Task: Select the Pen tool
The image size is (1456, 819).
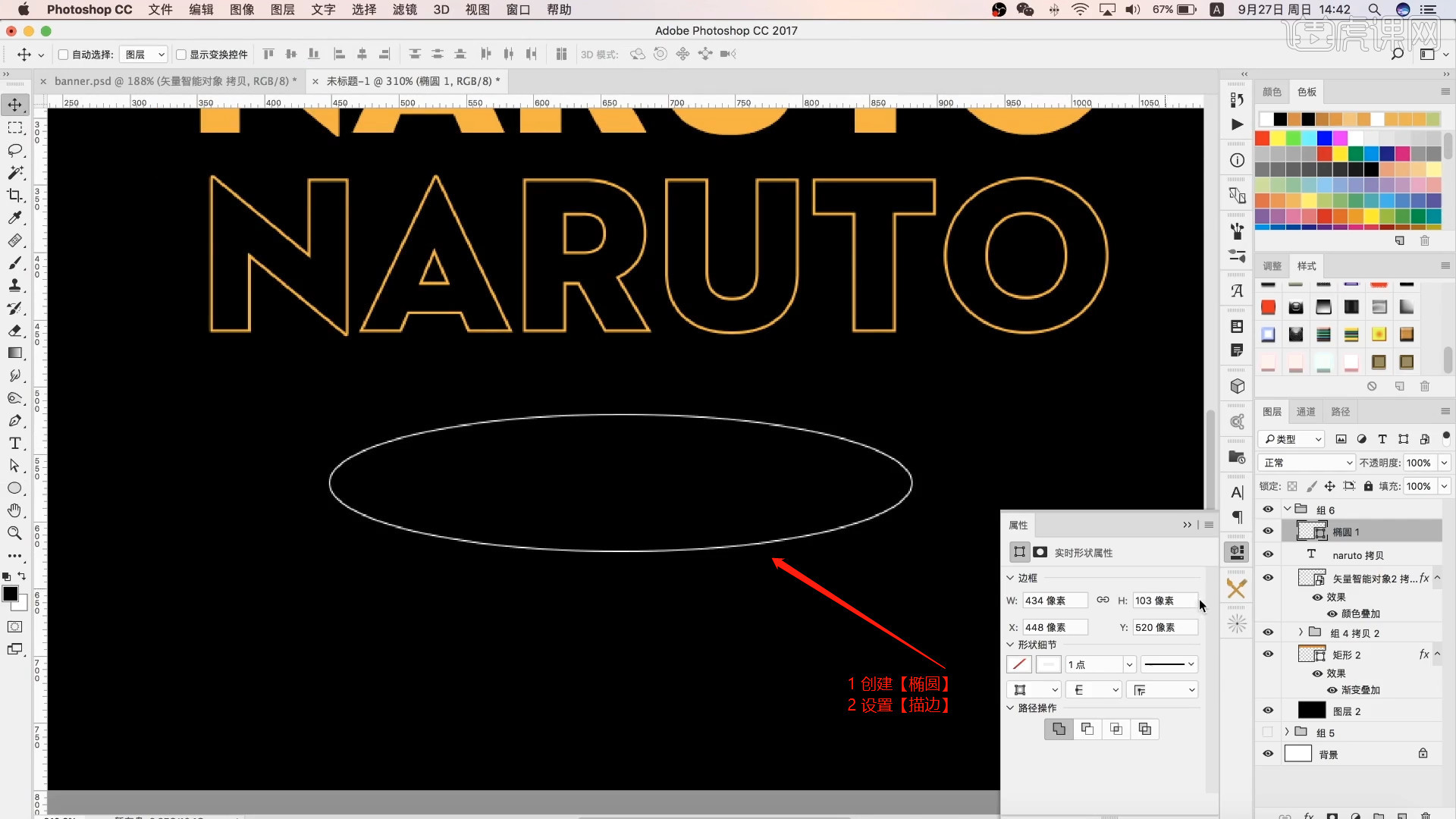Action: pyautogui.click(x=15, y=421)
